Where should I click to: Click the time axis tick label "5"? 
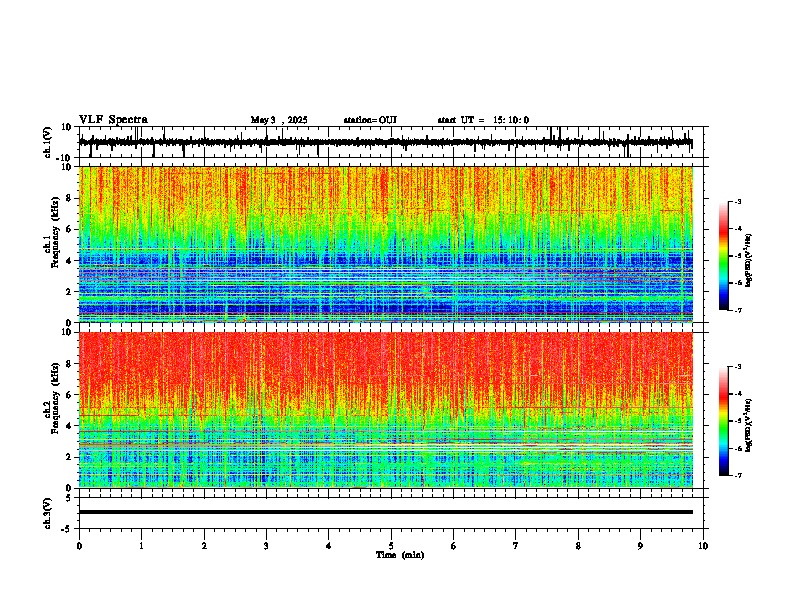(x=391, y=546)
